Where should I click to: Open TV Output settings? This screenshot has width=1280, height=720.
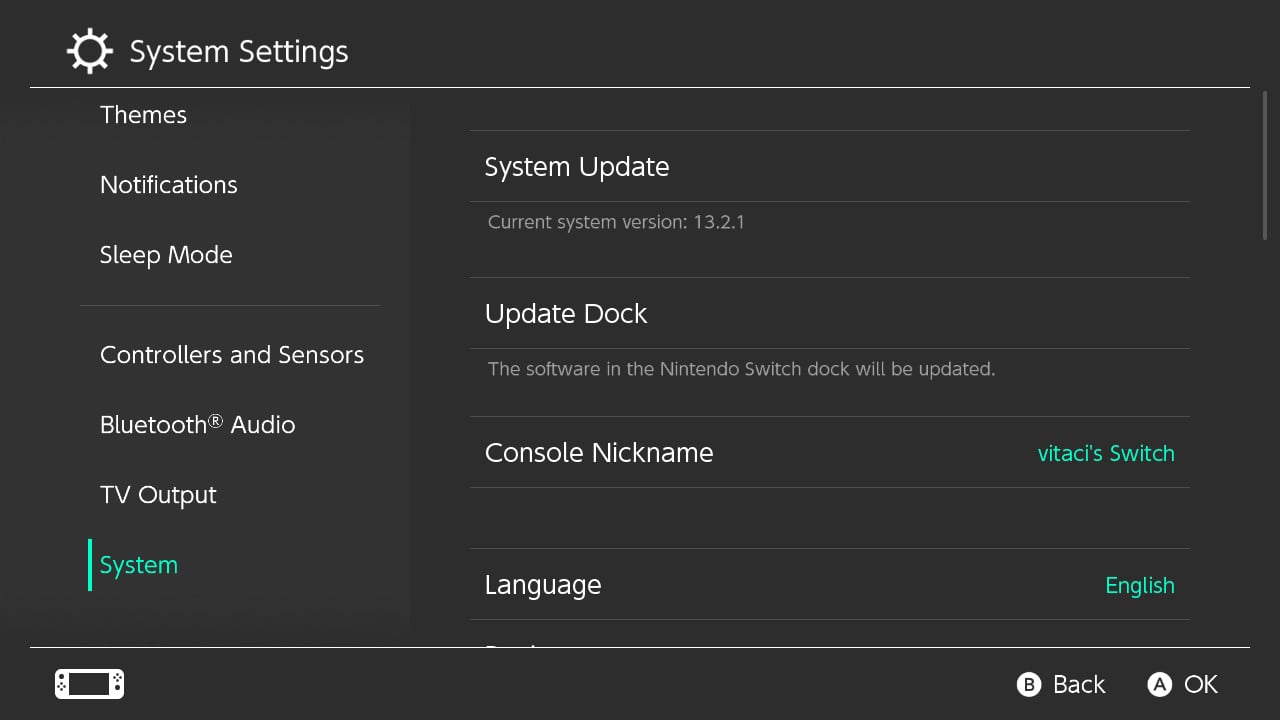(158, 495)
